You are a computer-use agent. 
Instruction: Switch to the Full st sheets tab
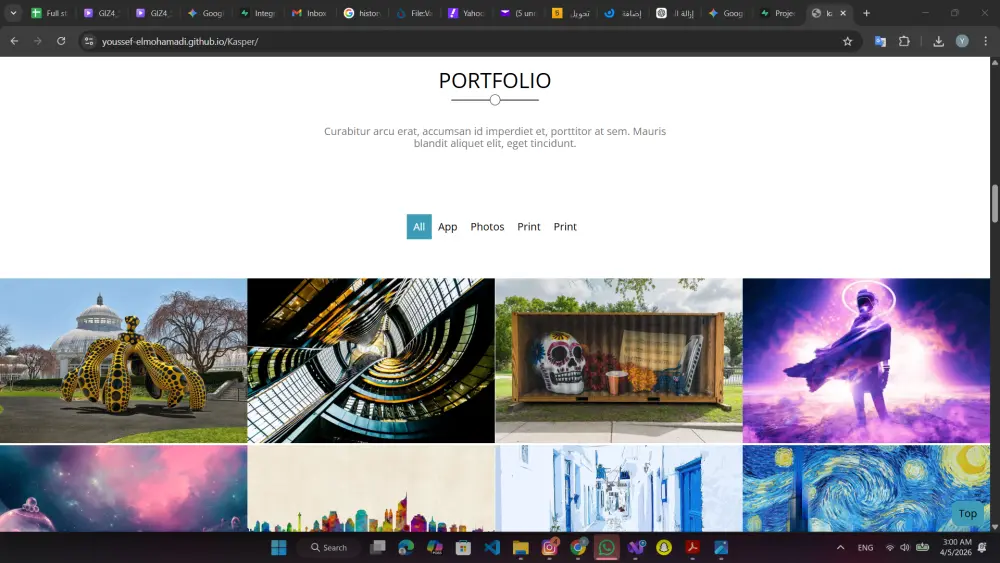pos(50,13)
